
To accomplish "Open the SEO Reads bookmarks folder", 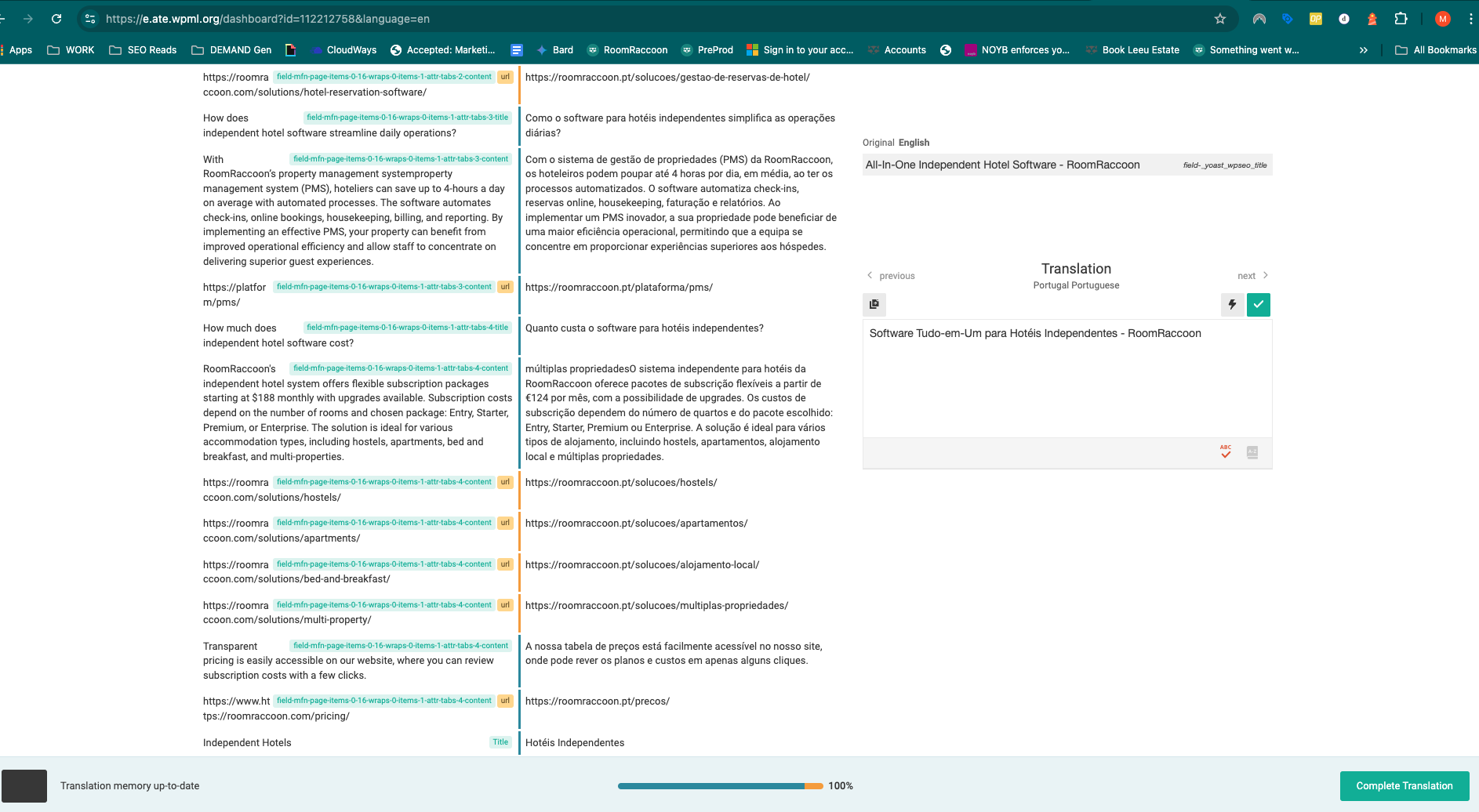I will [x=143, y=50].
